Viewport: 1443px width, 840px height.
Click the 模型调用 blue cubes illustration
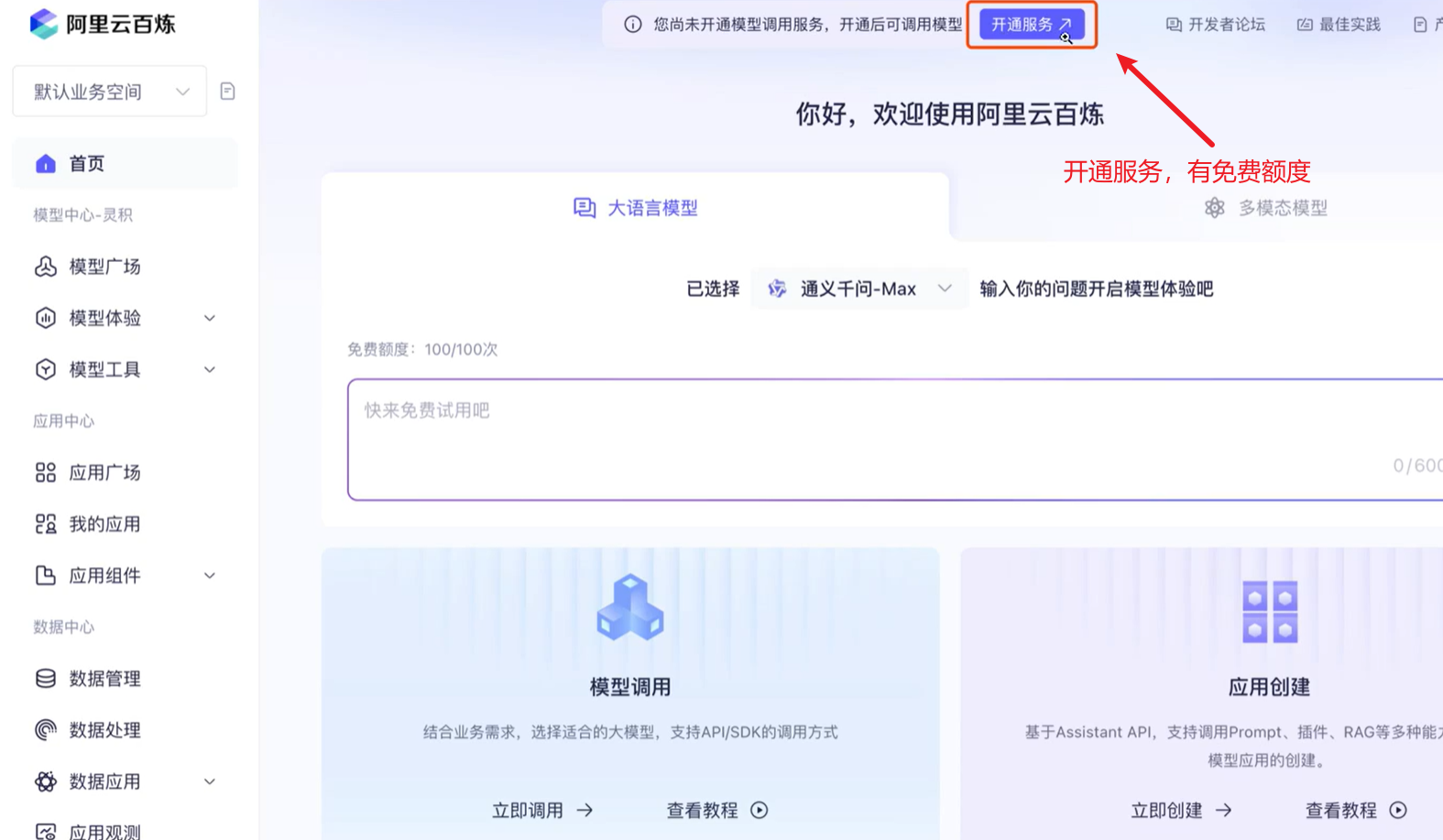630,607
